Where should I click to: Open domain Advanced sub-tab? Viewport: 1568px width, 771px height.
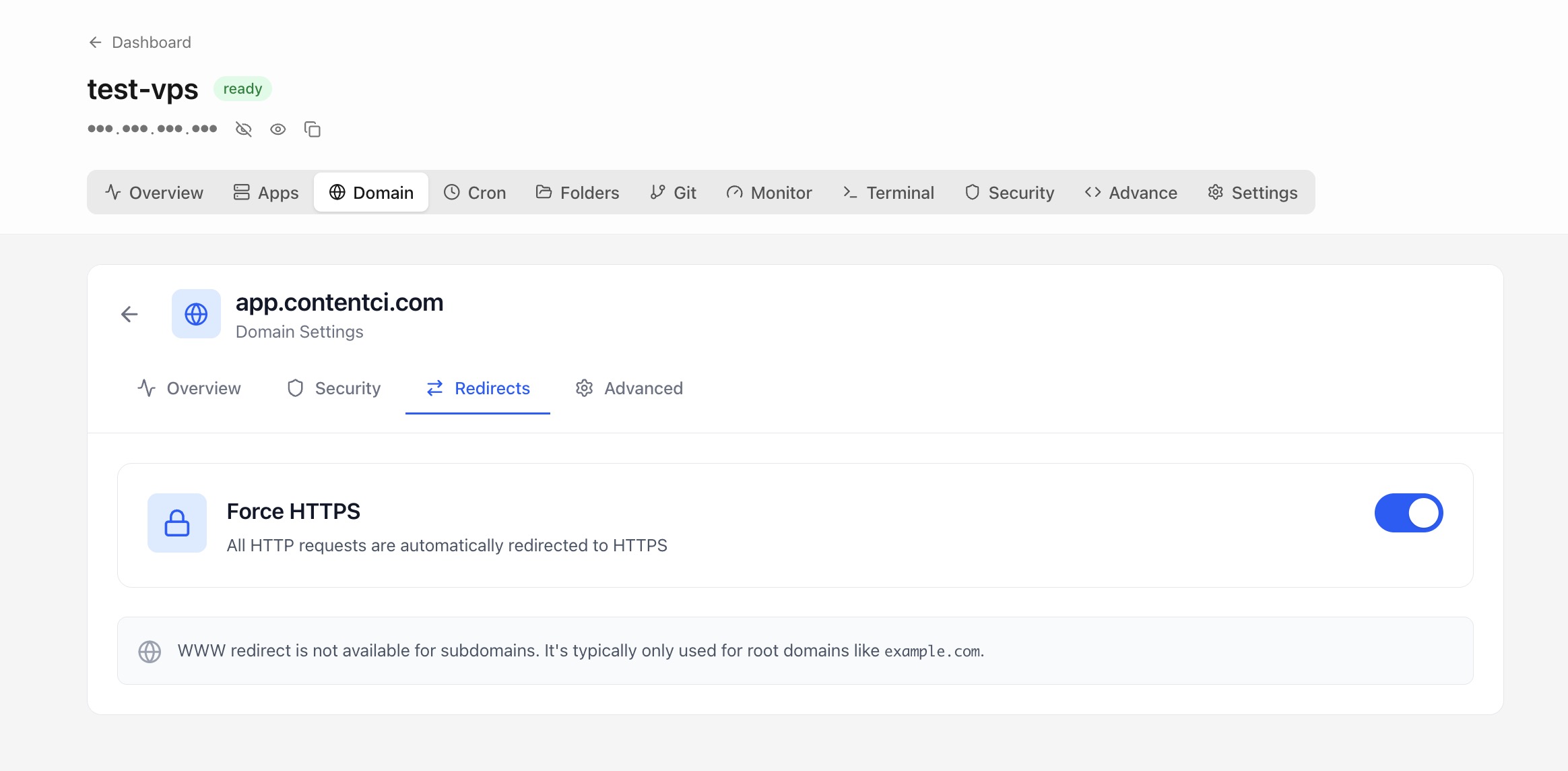629,388
